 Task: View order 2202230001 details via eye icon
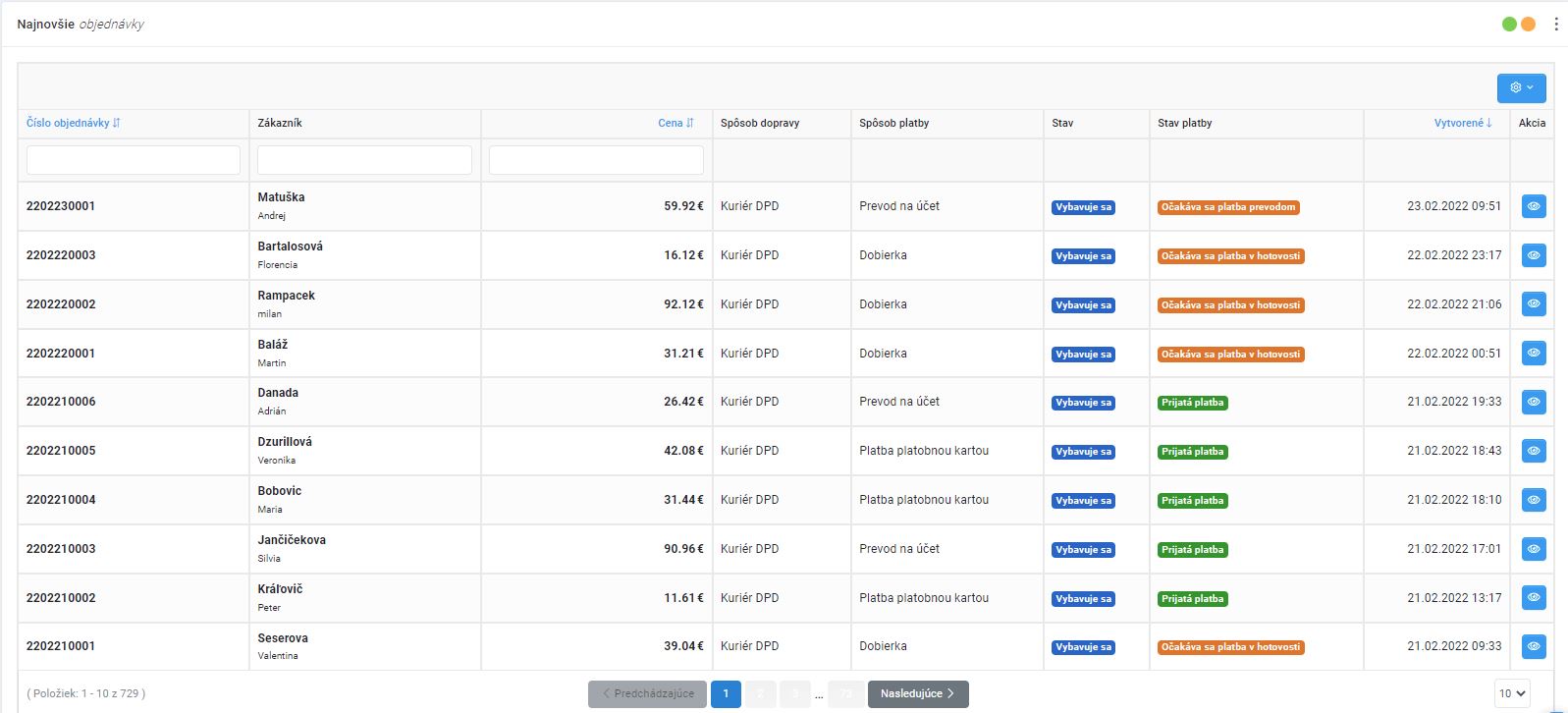point(1533,206)
